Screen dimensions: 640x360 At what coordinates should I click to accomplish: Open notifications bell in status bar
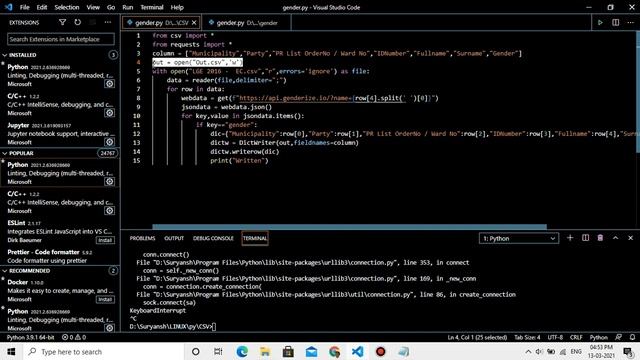632,338
